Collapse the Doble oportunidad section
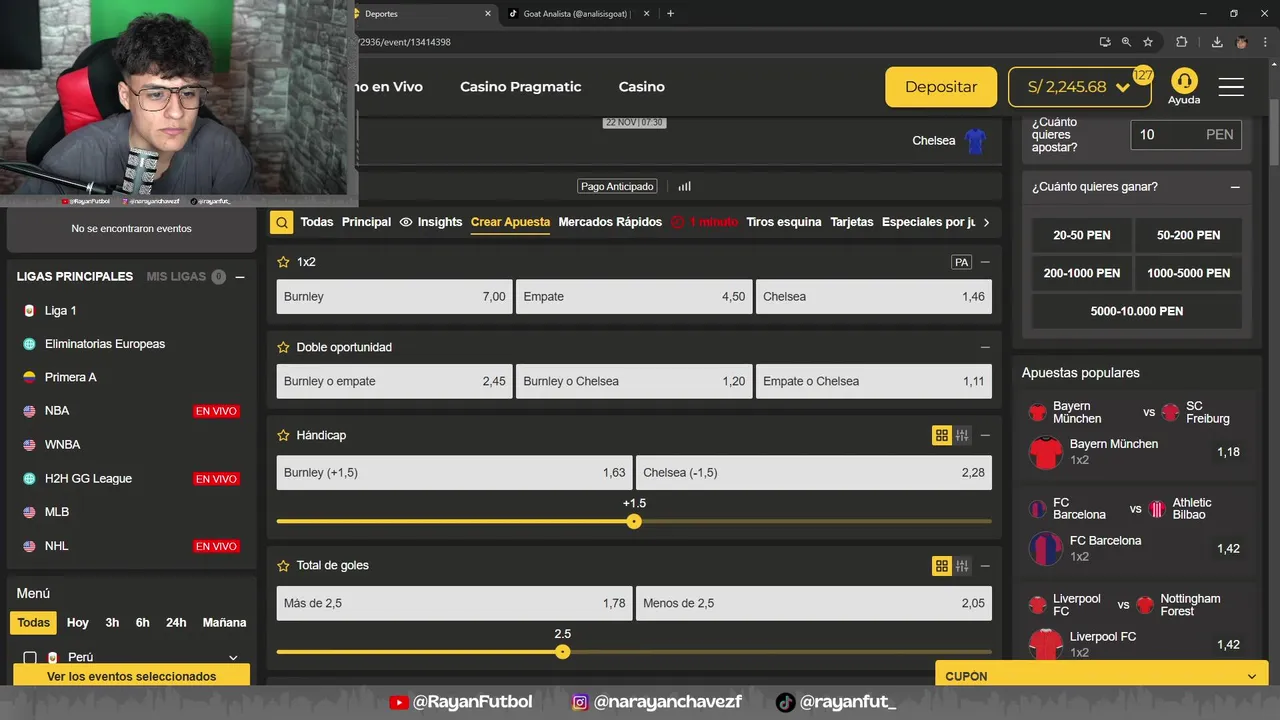 point(985,348)
